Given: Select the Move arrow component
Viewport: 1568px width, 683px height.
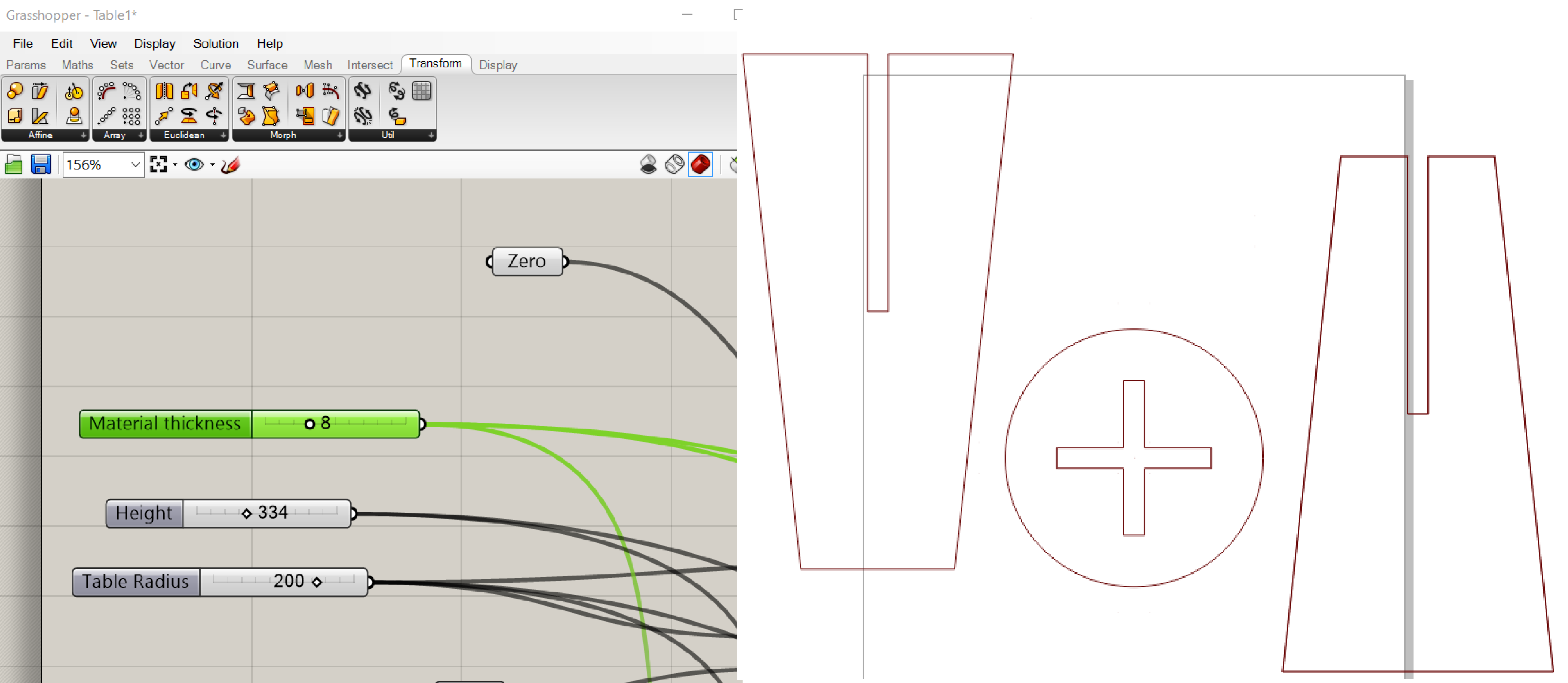Looking at the screenshot, I should click(x=164, y=116).
